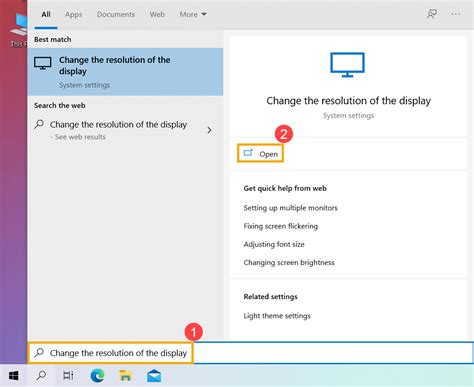
Task: Click magnifier icon beside web search result
Action: point(39,124)
